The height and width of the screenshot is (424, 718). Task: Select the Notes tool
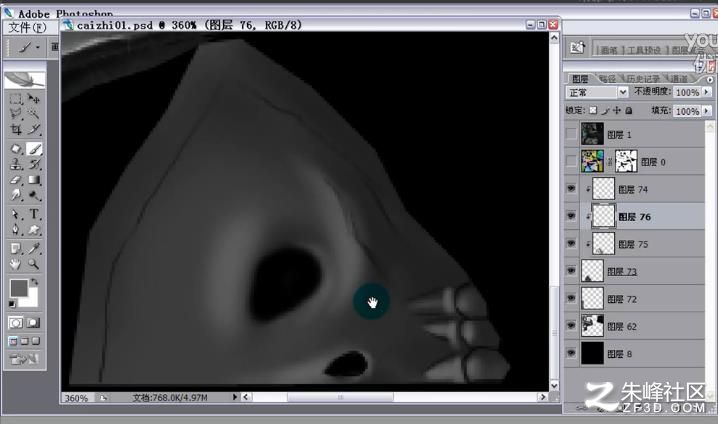pyautogui.click(x=16, y=249)
